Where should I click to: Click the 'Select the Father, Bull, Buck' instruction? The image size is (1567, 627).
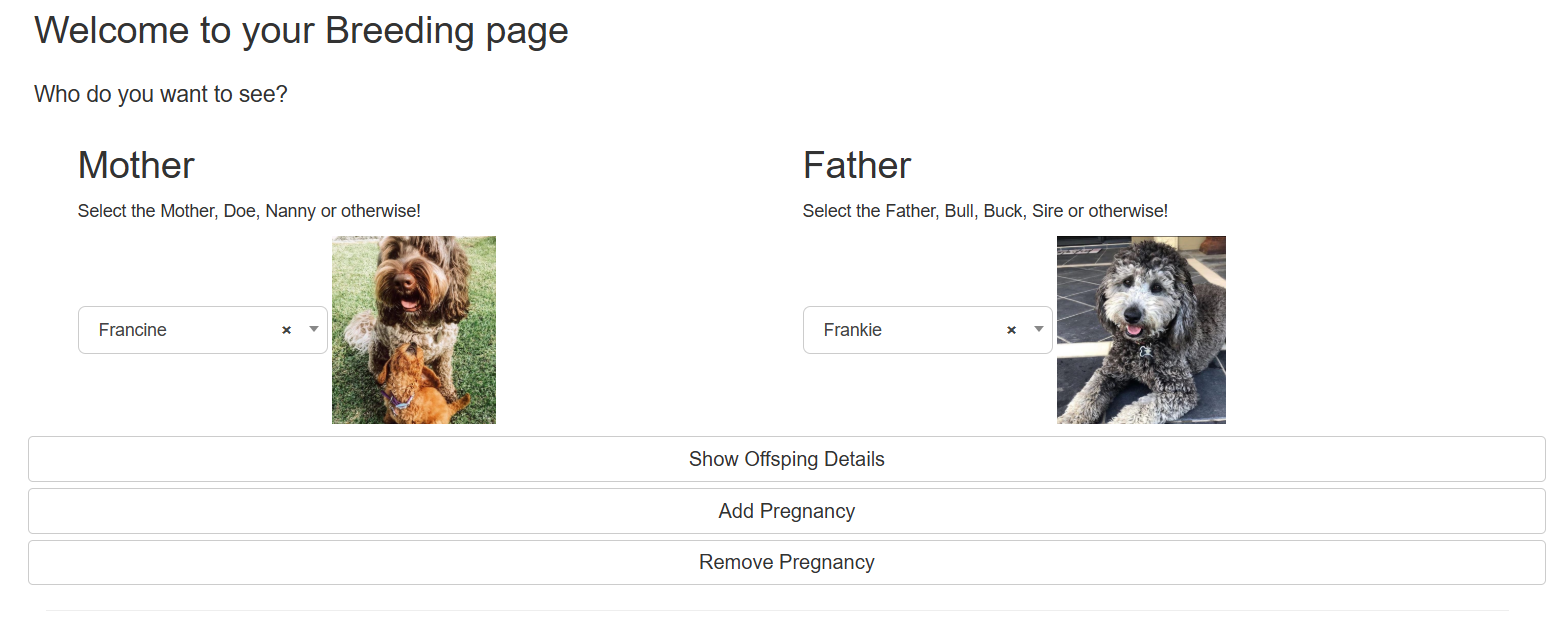click(985, 211)
